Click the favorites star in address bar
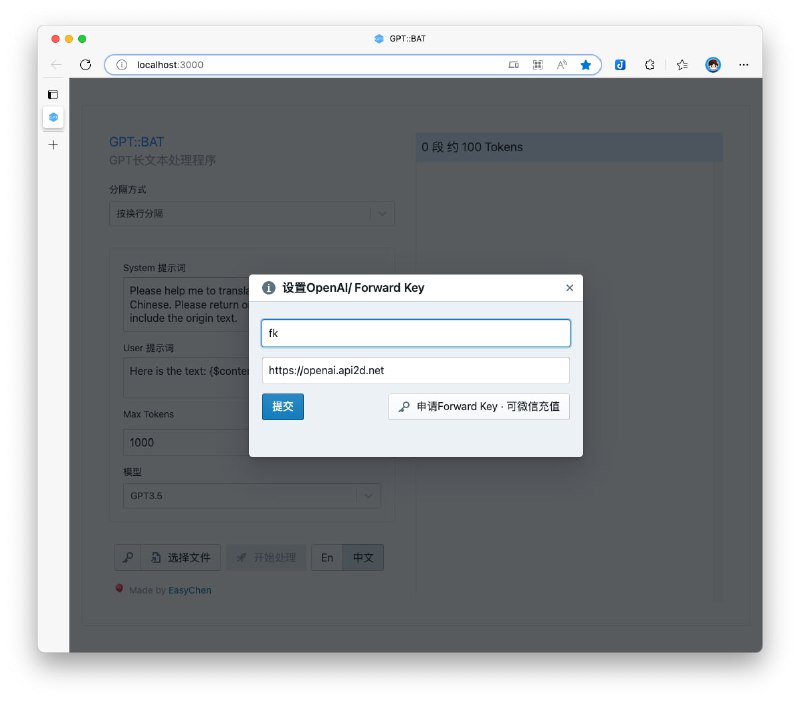The image size is (800, 702). [x=586, y=64]
